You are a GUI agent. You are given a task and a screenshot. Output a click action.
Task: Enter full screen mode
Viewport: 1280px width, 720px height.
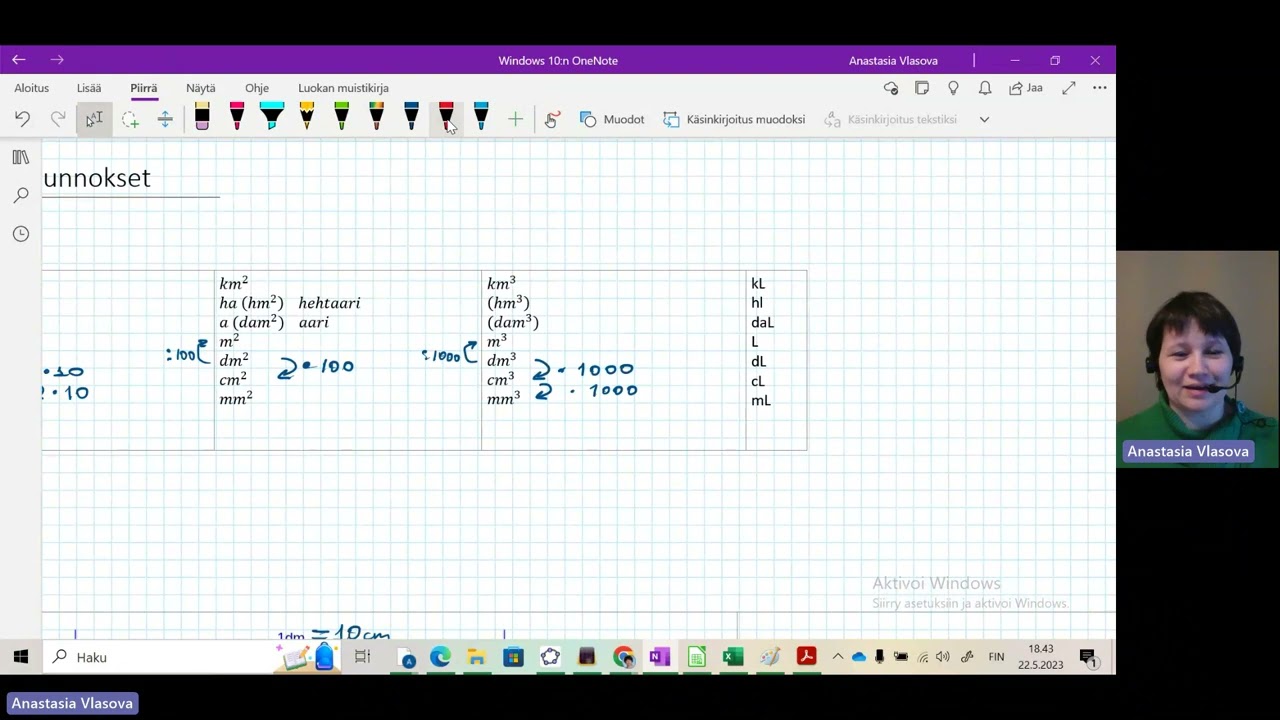[x=1068, y=88]
